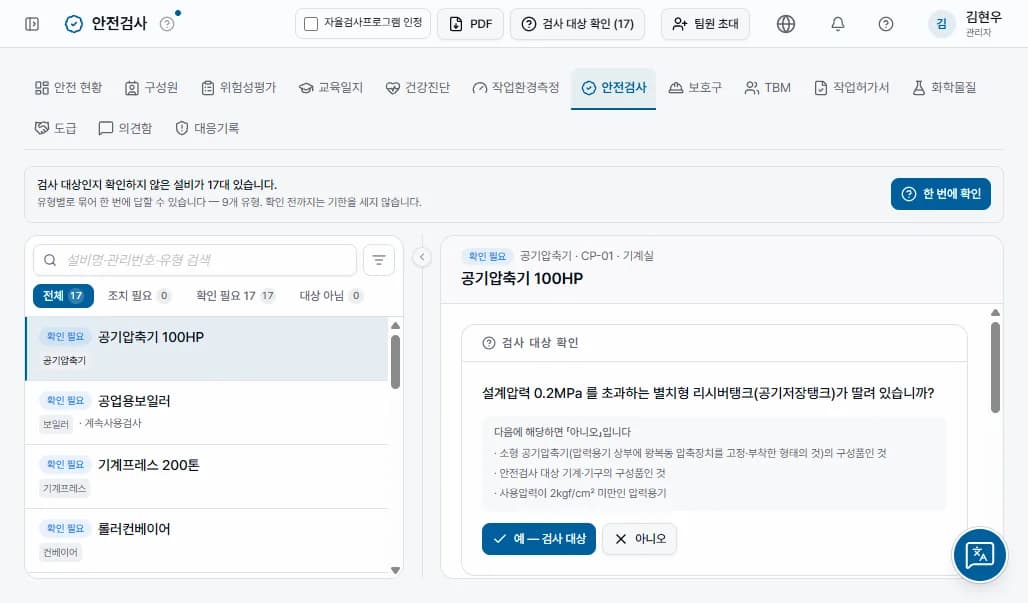Switch to 화학물질 tab
This screenshot has width=1028, height=603.
[x=945, y=88]
